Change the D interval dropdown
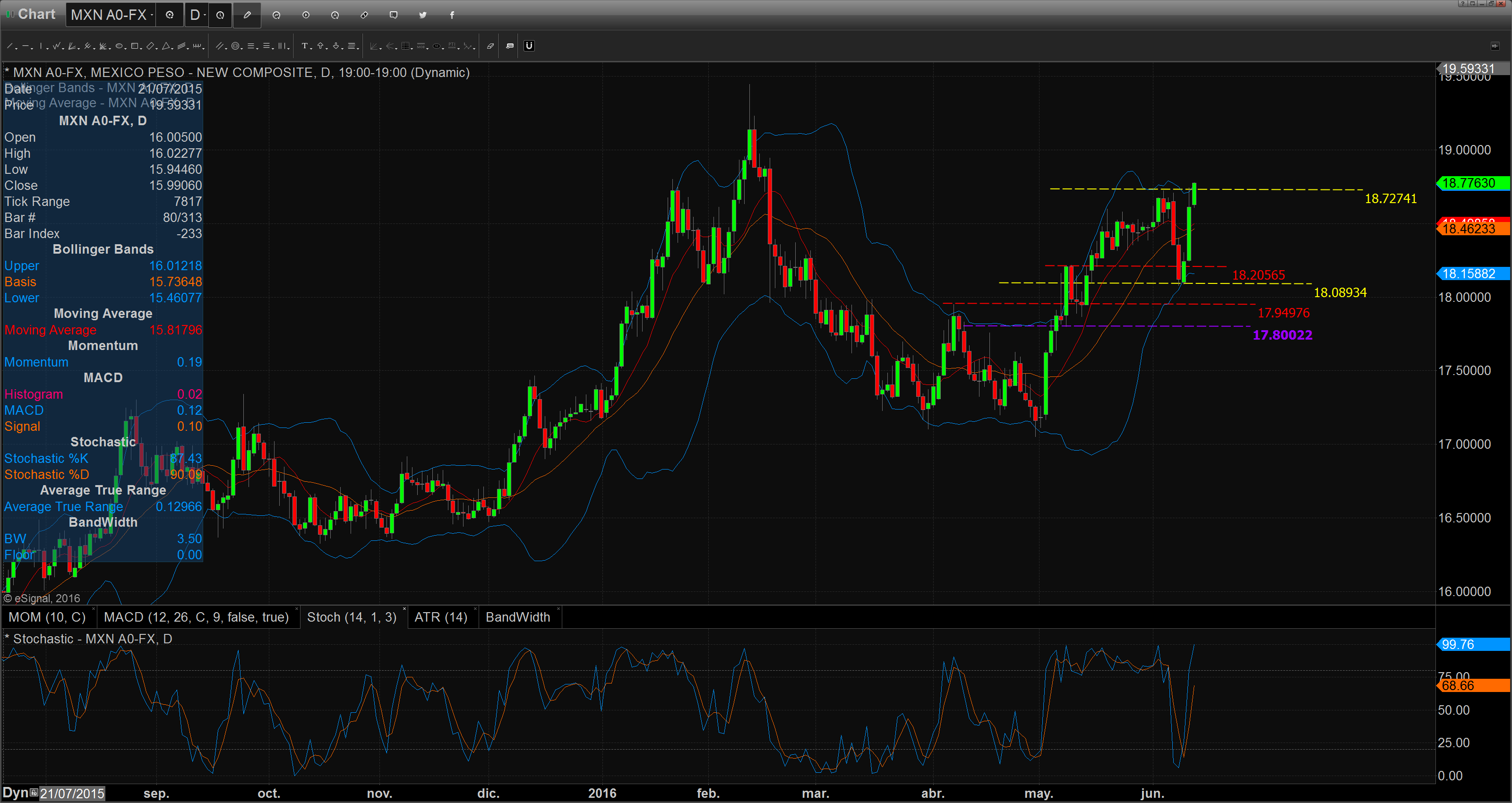Image resolution: width=1512 pixels, height=803 pixels. (x=197, y=15)
